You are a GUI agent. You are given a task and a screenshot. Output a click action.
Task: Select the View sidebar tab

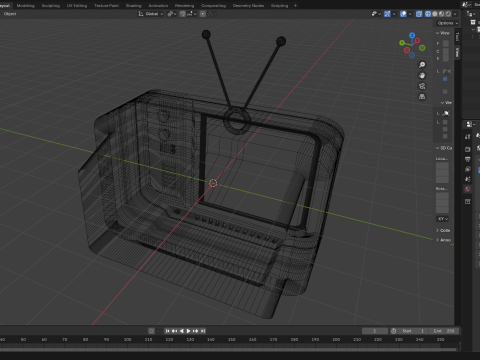click(x=457, y=52)
